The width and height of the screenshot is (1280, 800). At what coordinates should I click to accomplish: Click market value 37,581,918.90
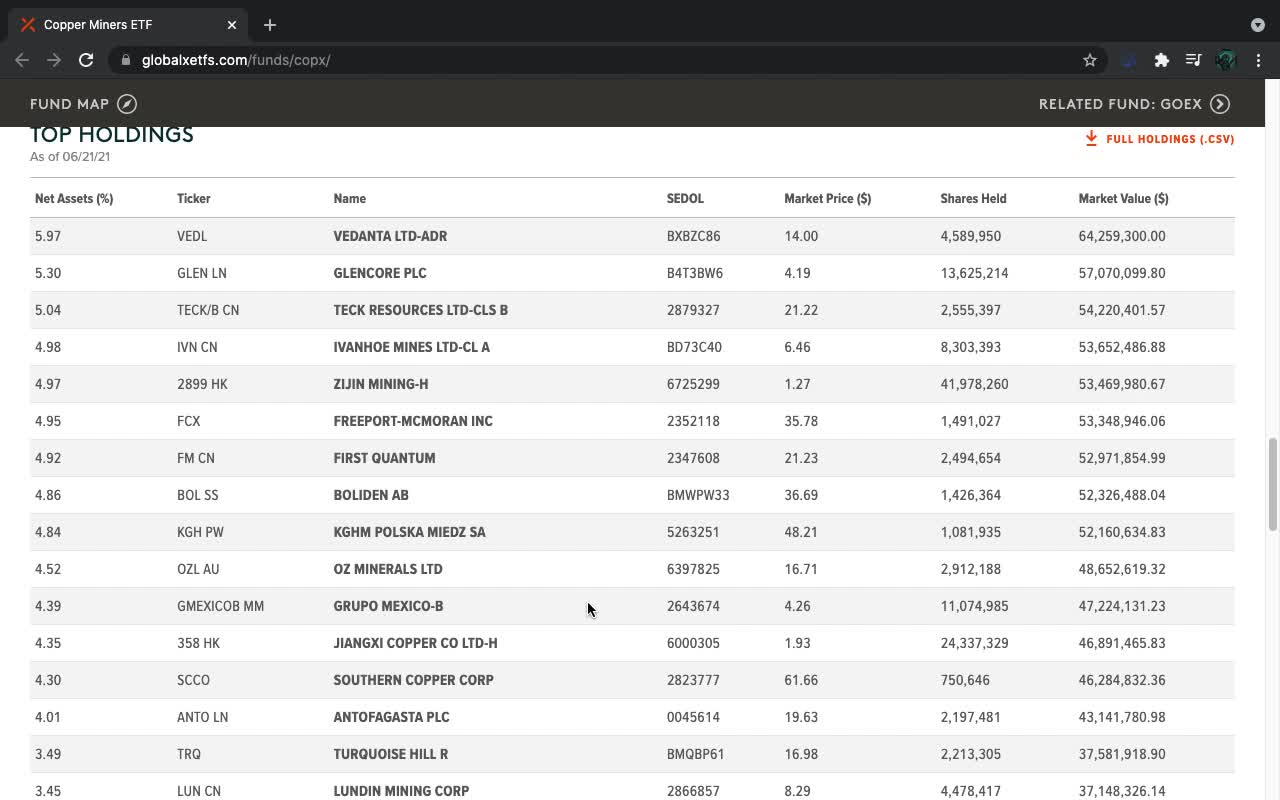tap(1122, 754)
